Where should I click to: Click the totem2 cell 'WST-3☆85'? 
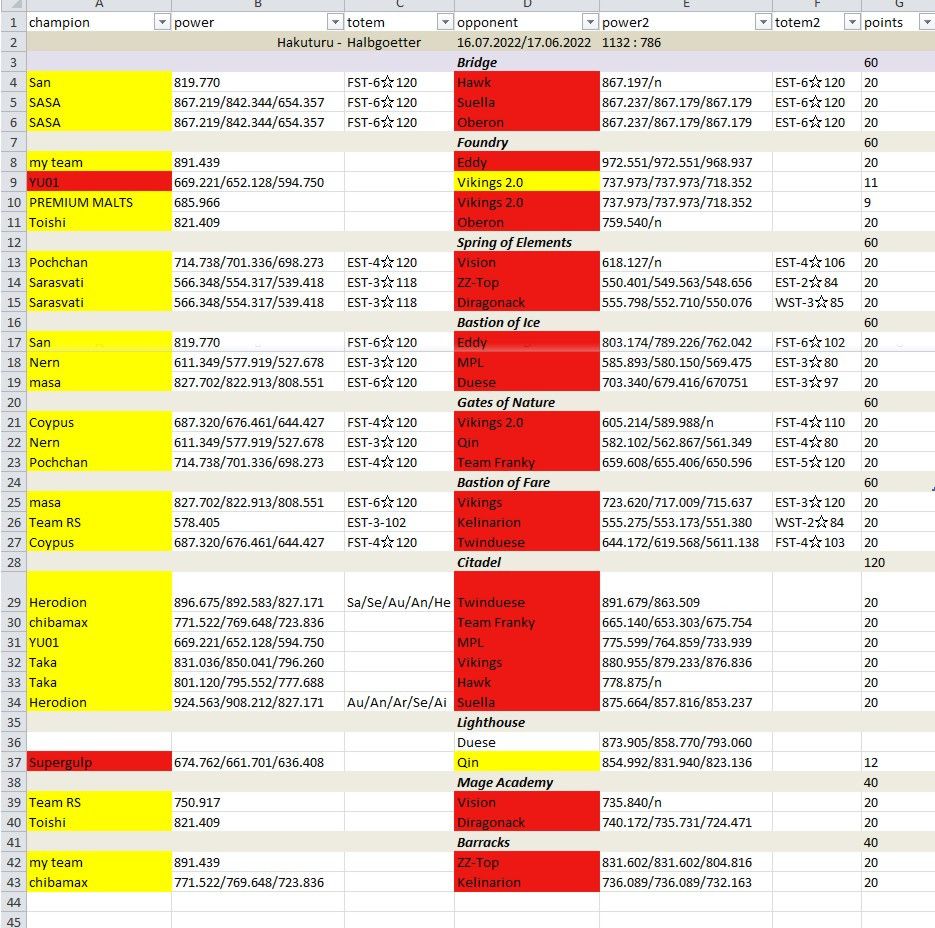(x=817, y=302)
